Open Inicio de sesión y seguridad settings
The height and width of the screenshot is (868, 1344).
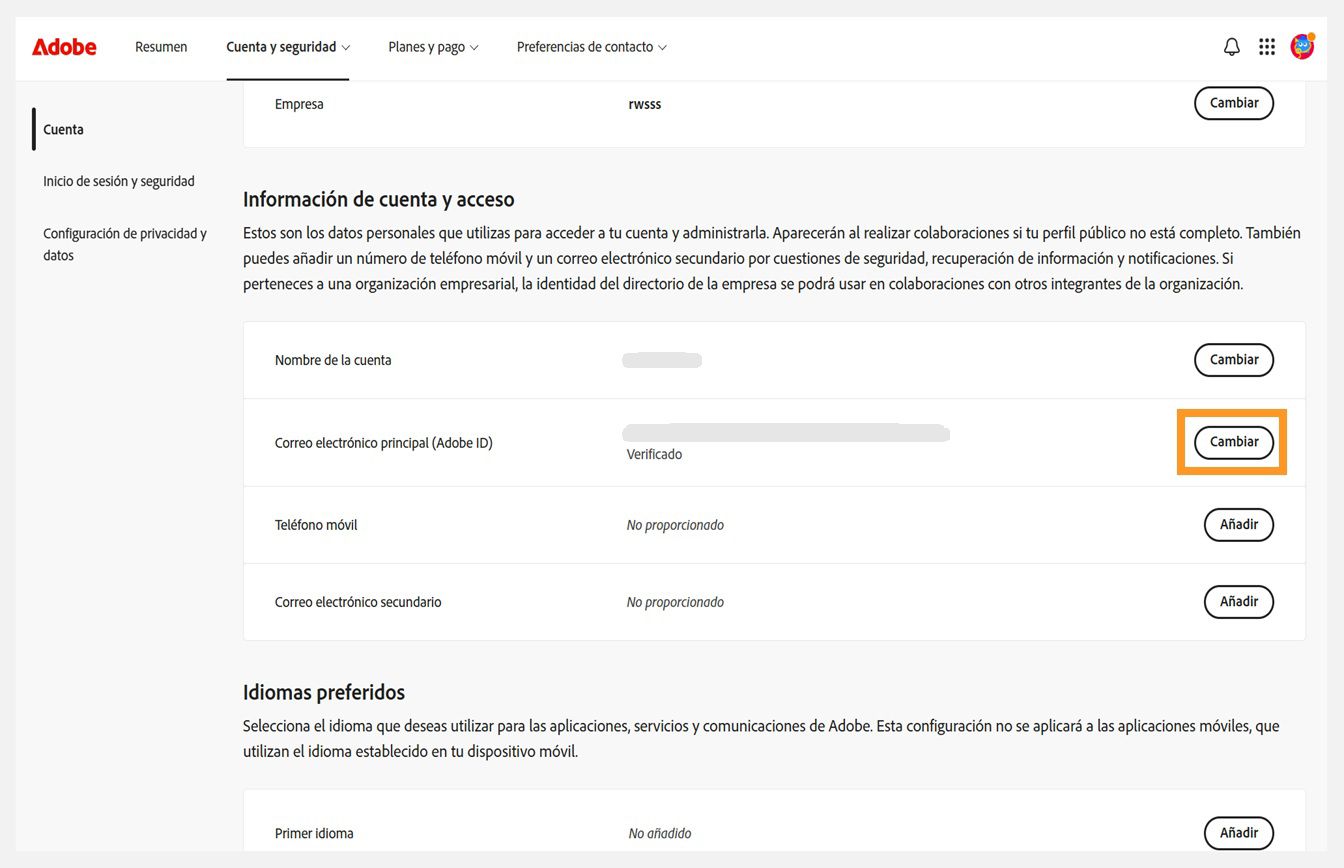(118, 181)
